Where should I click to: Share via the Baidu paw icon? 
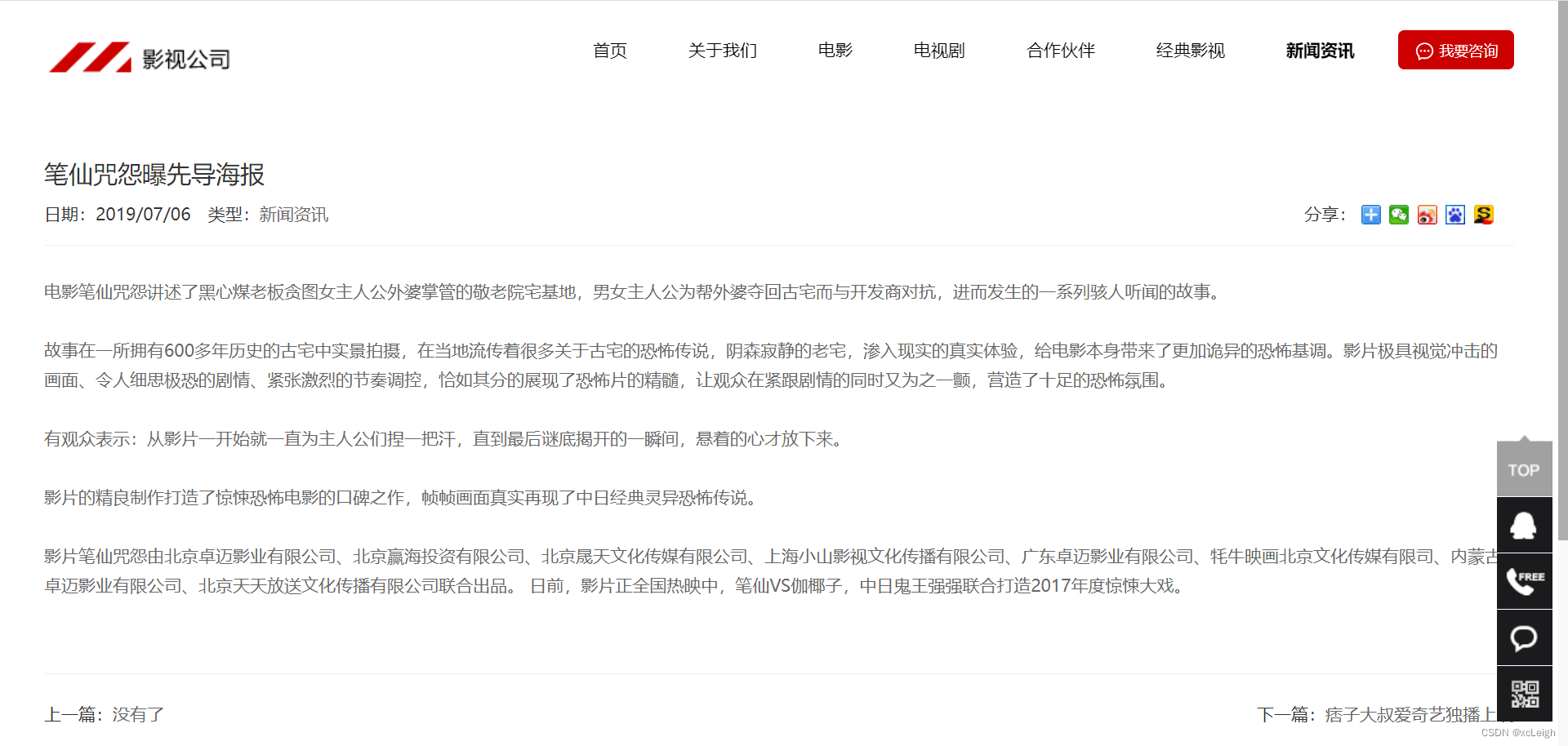(x=1455, y=215)
